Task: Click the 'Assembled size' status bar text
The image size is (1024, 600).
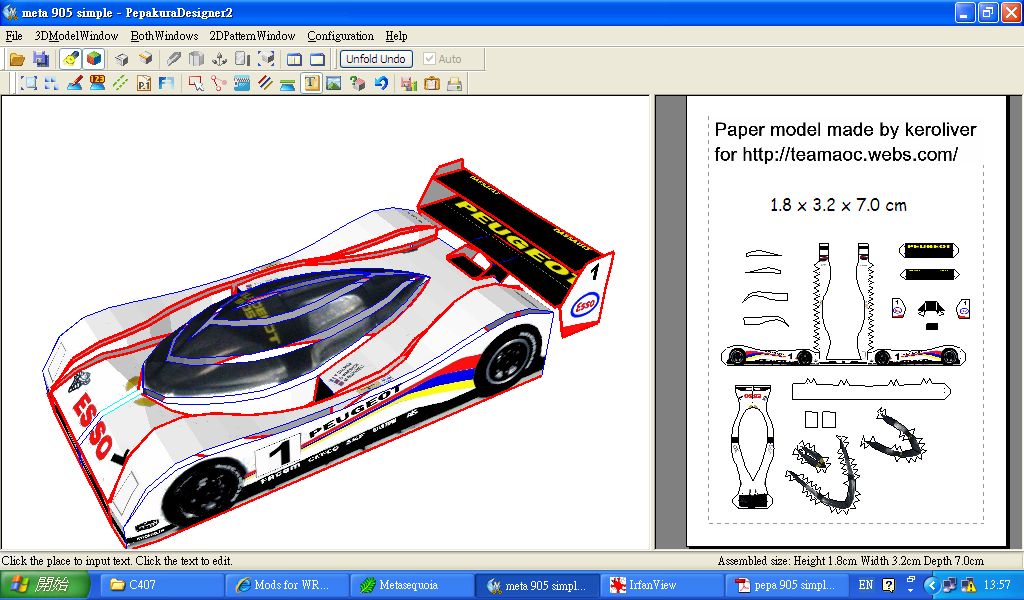Action: [x=850, y=561]
